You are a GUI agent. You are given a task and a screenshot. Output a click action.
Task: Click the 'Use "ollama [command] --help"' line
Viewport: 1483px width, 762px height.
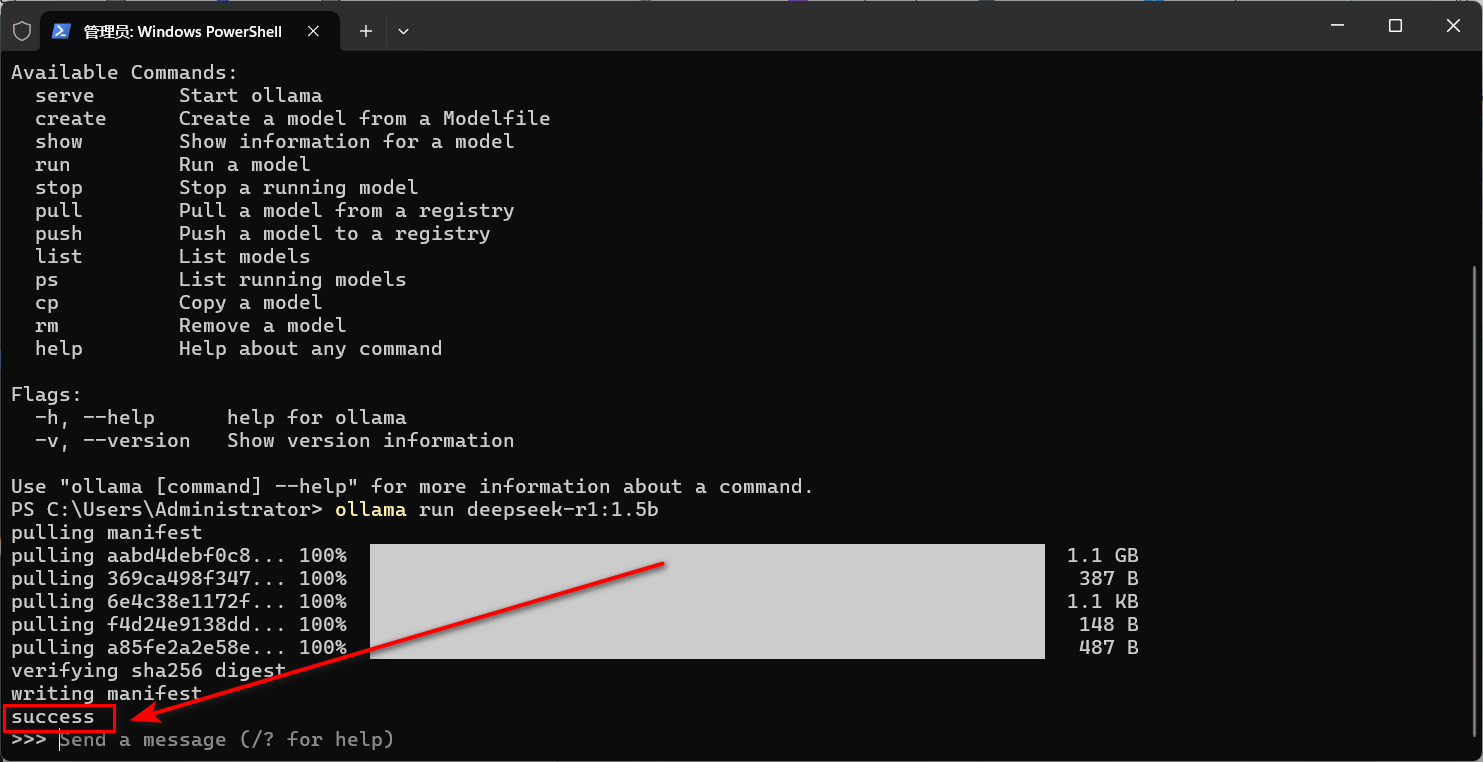[413, 487]
